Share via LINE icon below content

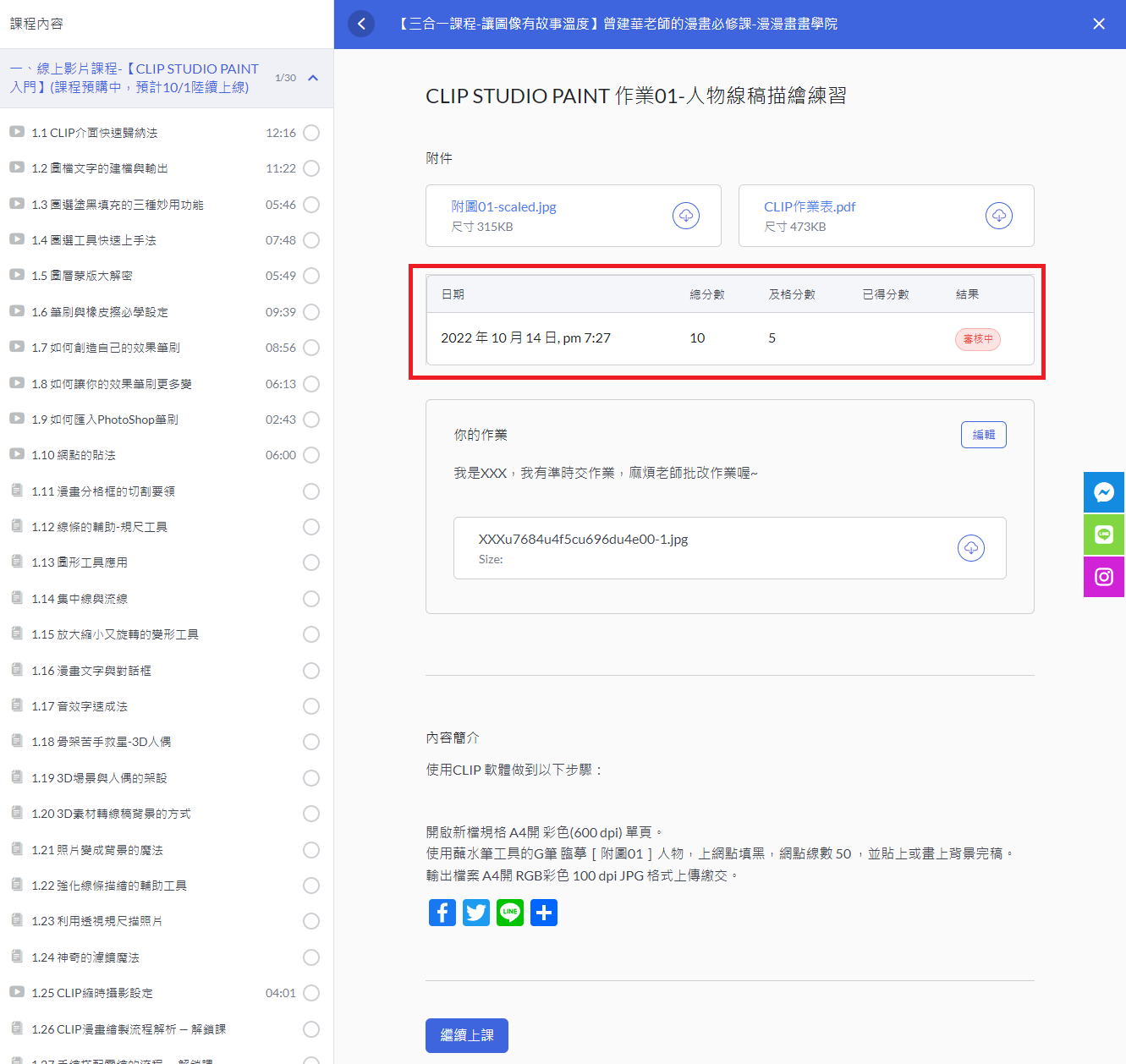click(x=510, y=913)
